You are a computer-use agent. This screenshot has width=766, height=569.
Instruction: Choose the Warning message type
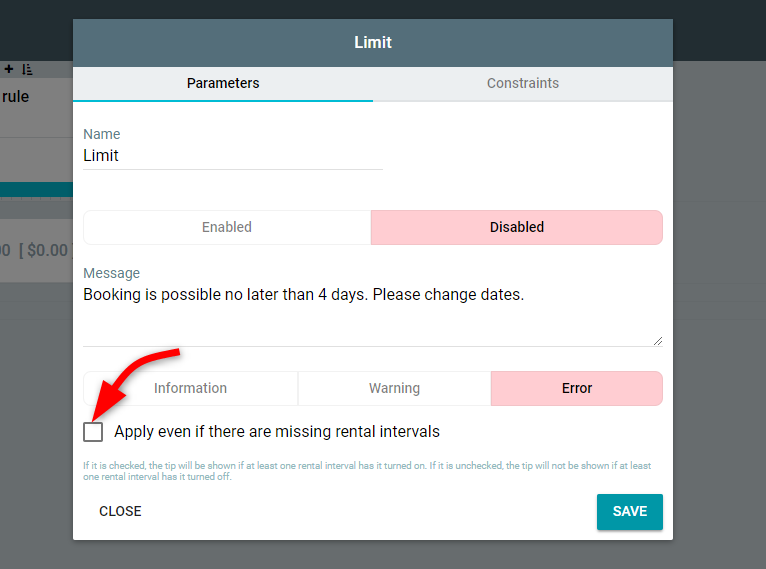click(394, 388)
